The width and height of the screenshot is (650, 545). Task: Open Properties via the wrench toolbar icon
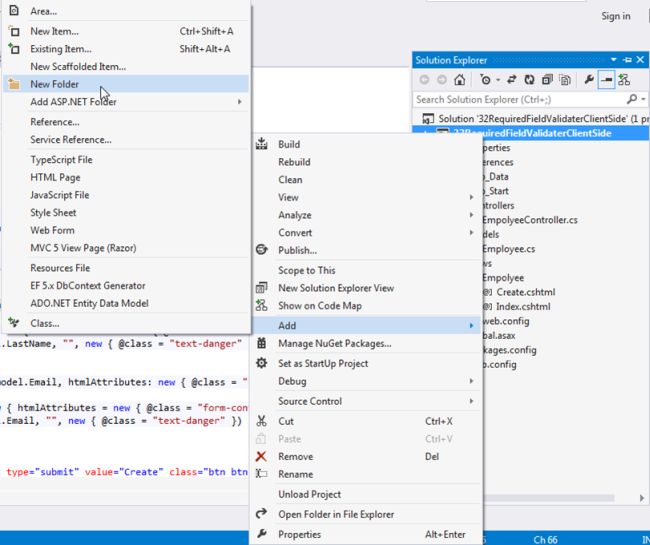tap(589, 80)
